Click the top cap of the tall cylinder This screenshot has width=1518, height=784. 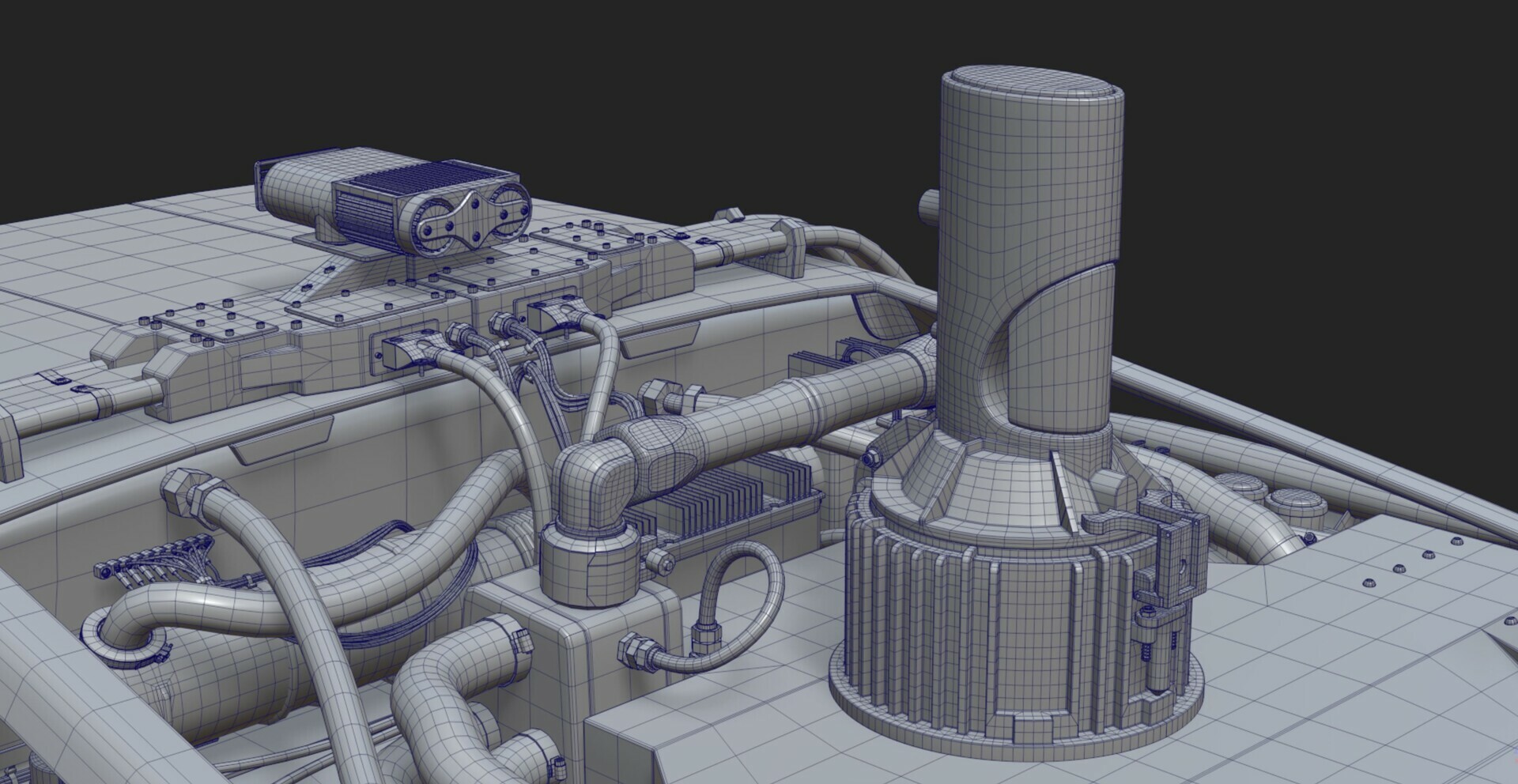[1032, 87]
